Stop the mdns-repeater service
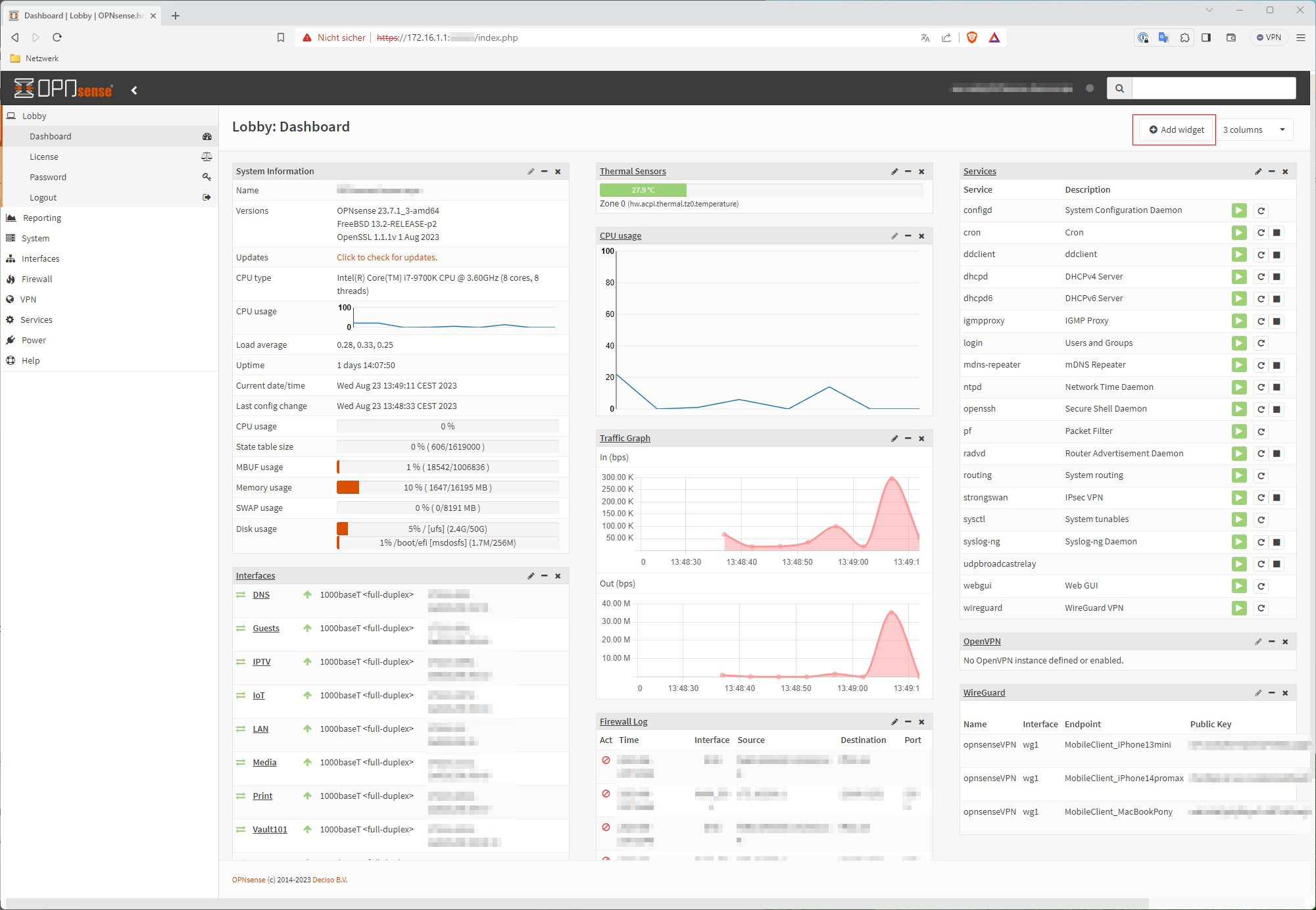The image size is (1316, 910). pos(1277,366)
